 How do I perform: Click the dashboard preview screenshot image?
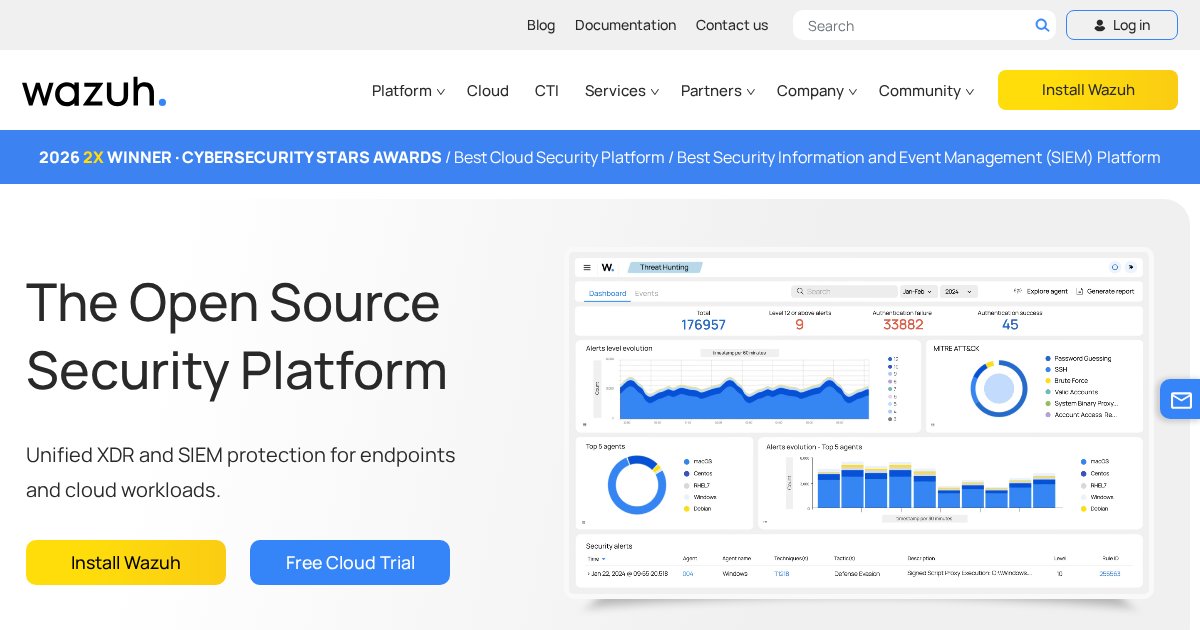click(859, 422)
